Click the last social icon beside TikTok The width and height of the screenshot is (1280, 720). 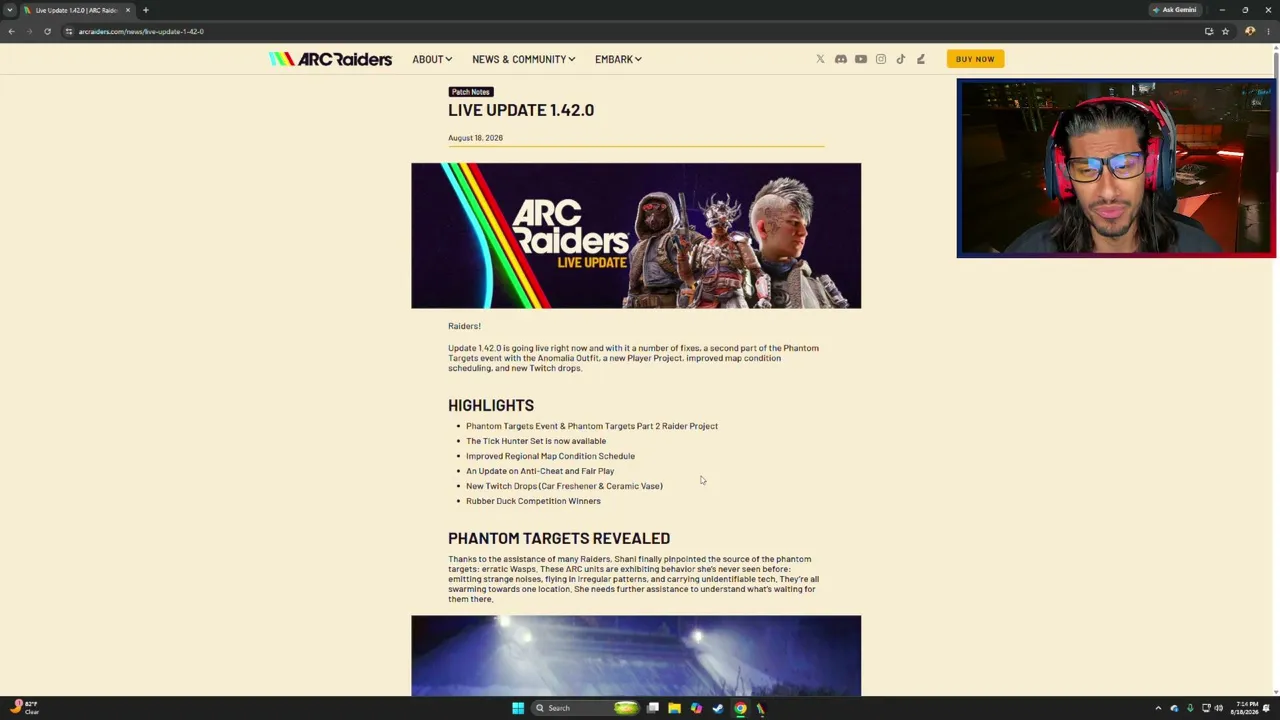[920, 59]
